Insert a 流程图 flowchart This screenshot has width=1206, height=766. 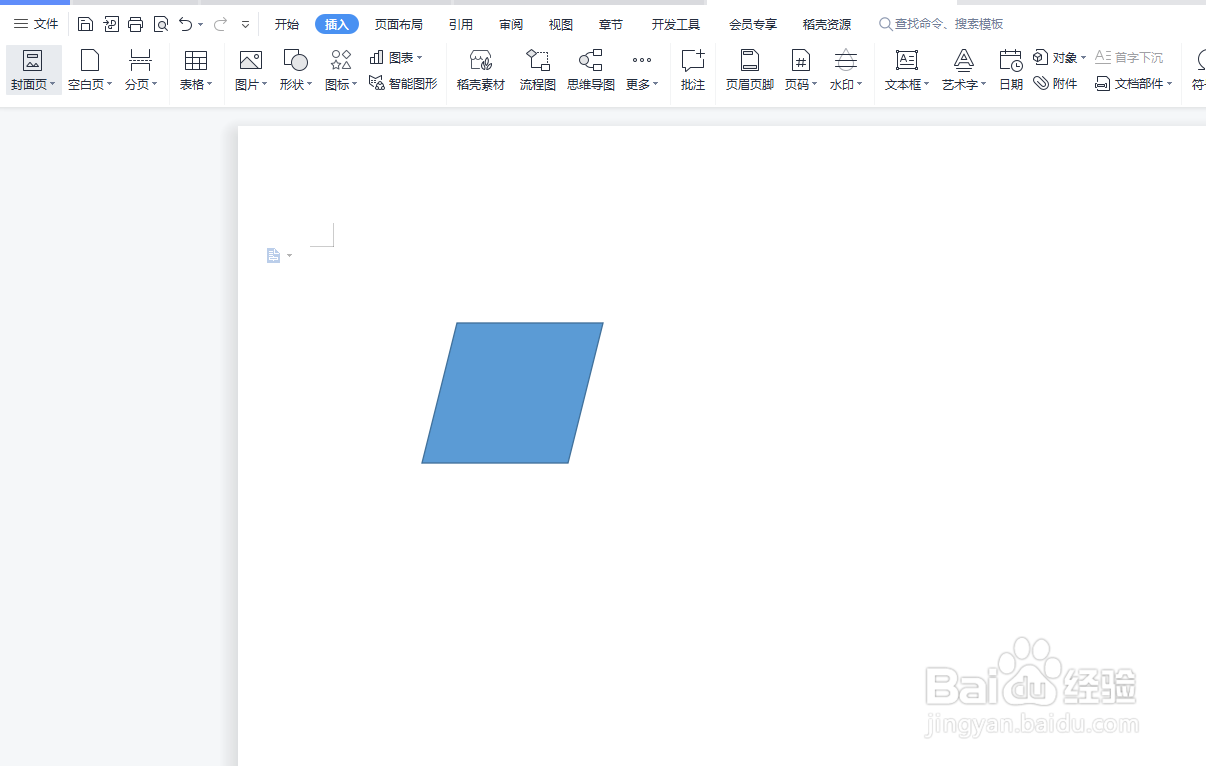point(538,70)
